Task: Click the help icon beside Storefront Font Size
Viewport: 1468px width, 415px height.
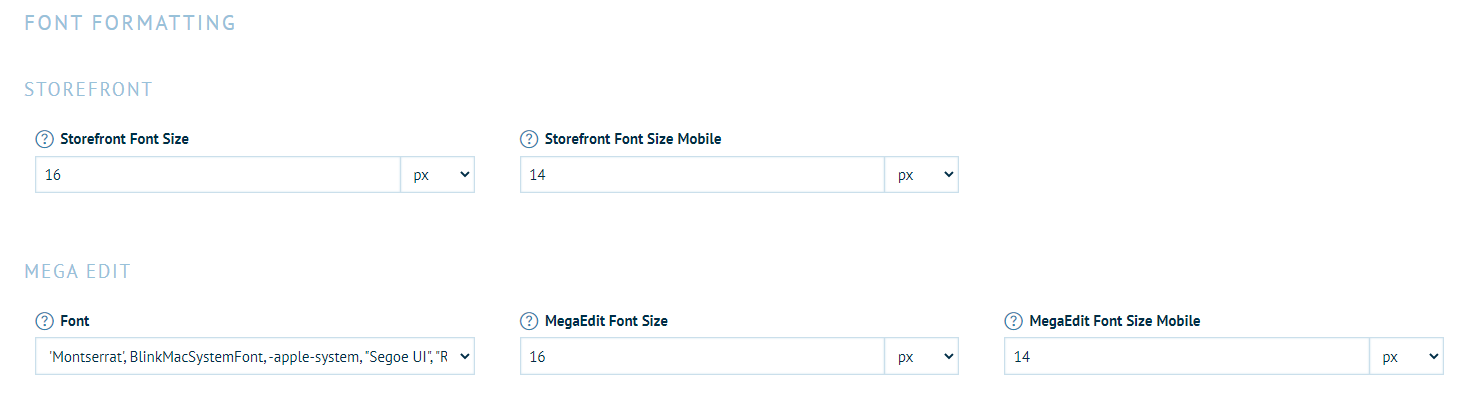Action: 44,139
